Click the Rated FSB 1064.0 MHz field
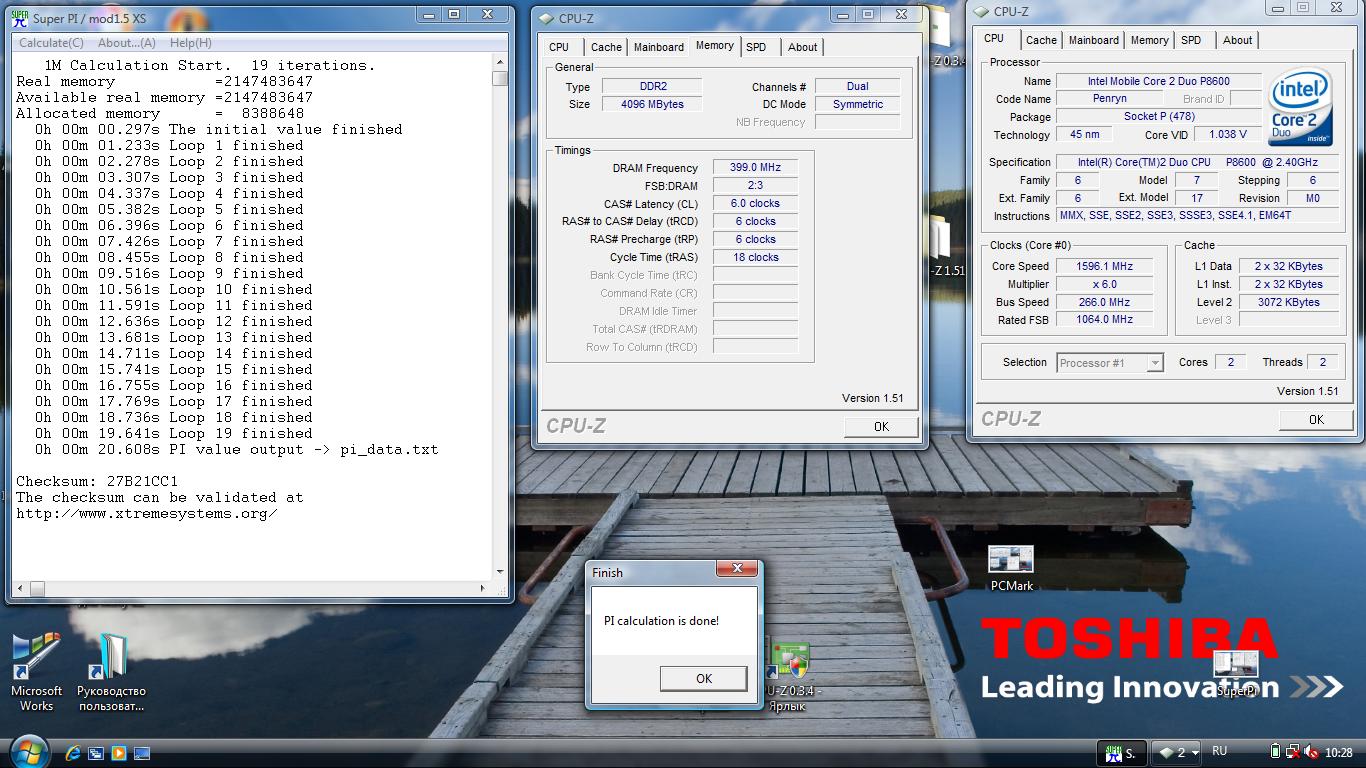The height and width of the screenshot is (768, 1366). click(1104, 320)
